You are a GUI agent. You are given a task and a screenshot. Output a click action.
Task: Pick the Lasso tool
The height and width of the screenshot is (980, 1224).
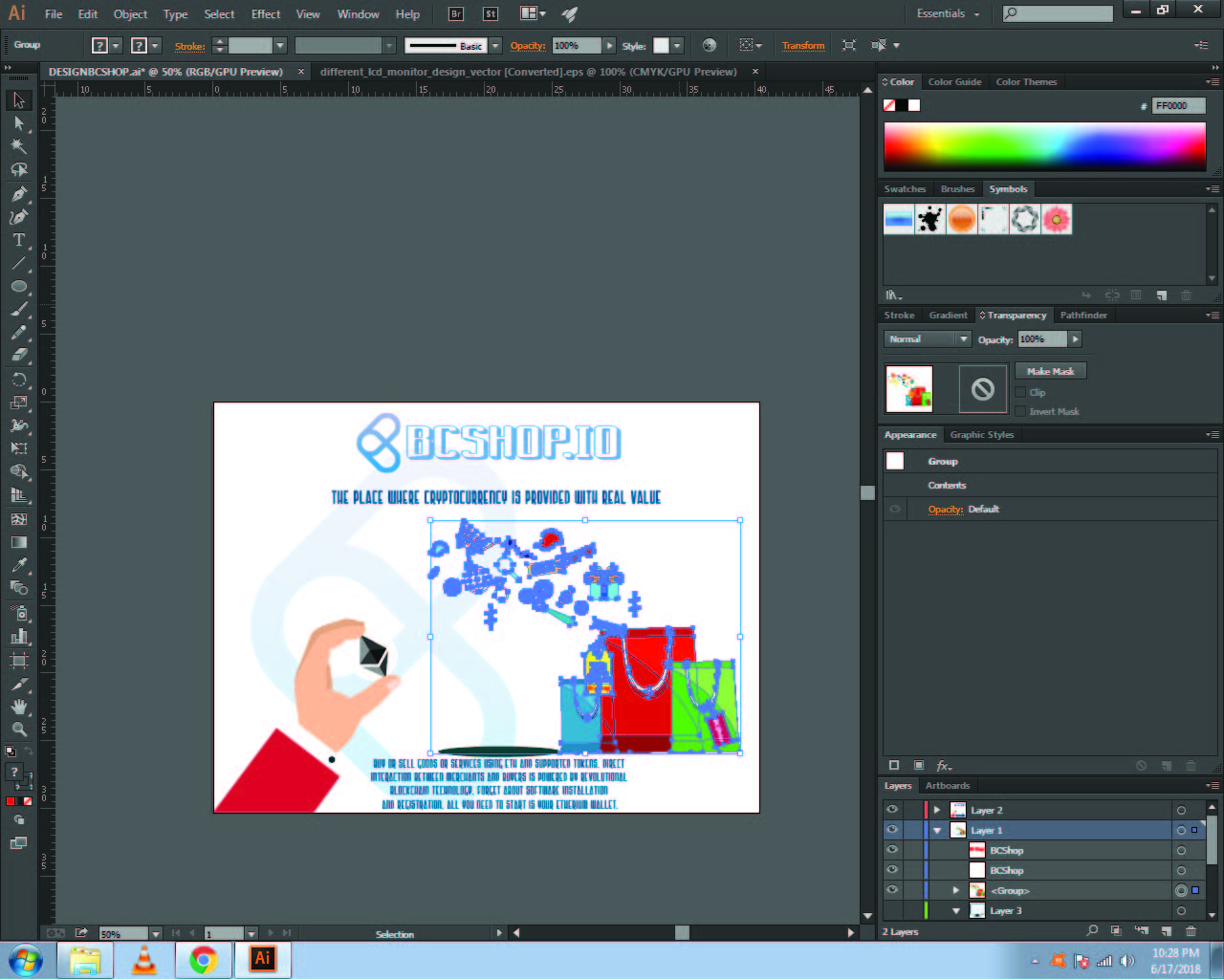click(19, 170)
